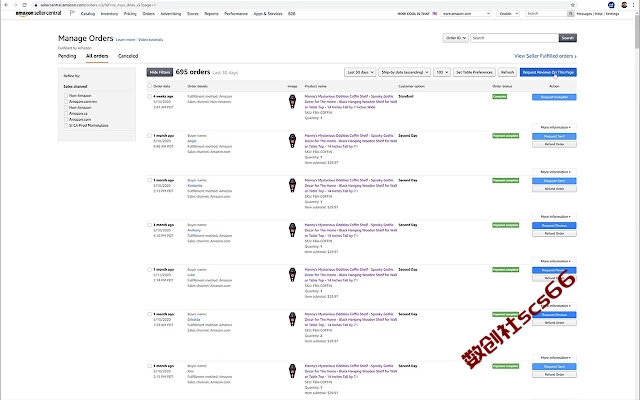640x400 pixels.
Task: Click the top navigation search magnifier icon
Action: coord(571,13)
